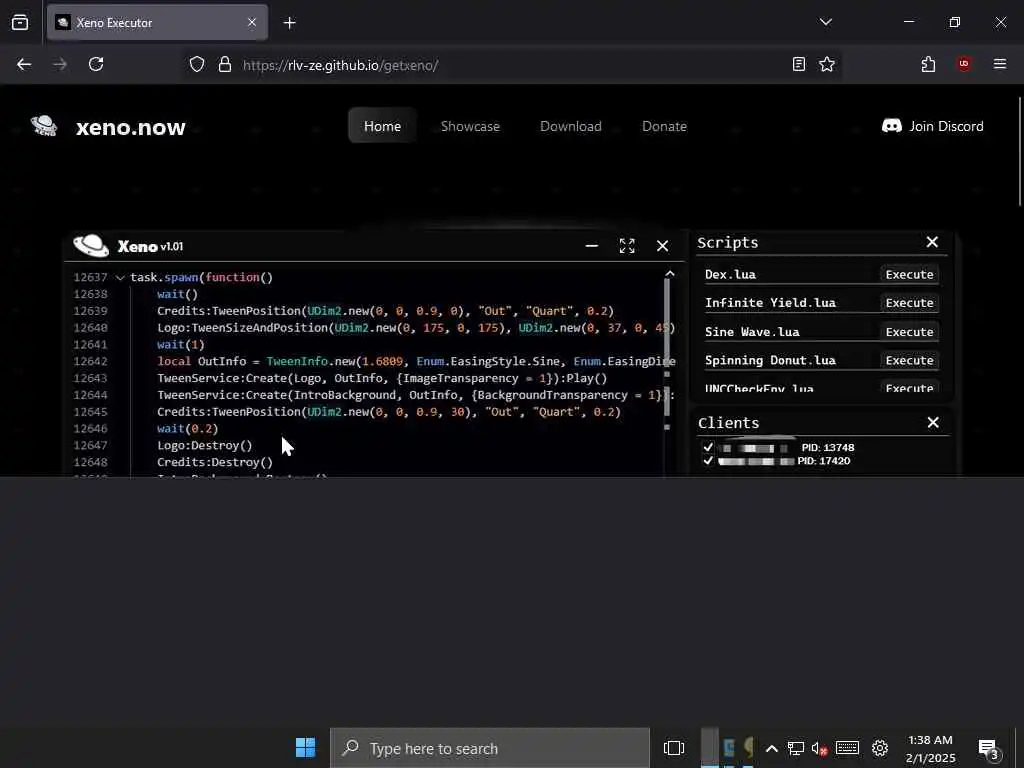1024x768 pixels.
Task: Open the Showcase nav tab
Action: click(470, 126)
